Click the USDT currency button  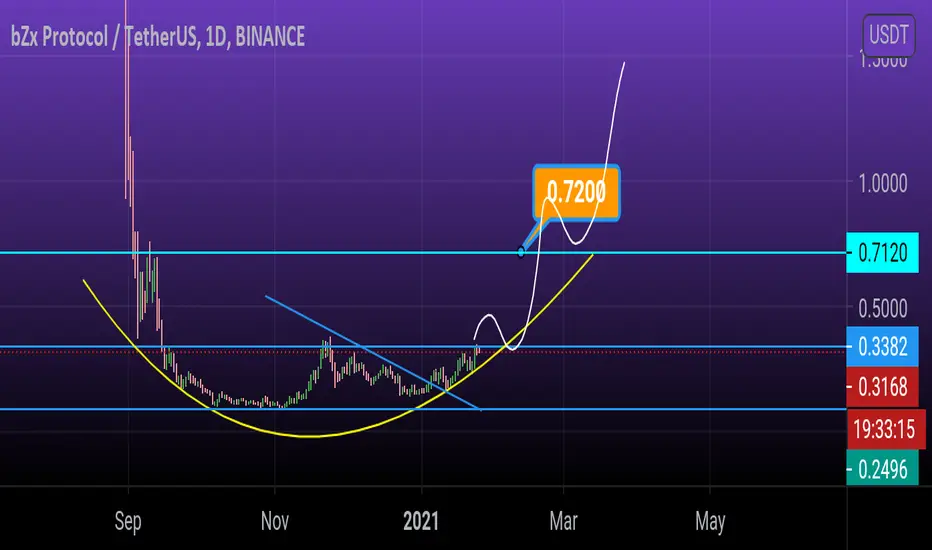[x=889, y=34]
